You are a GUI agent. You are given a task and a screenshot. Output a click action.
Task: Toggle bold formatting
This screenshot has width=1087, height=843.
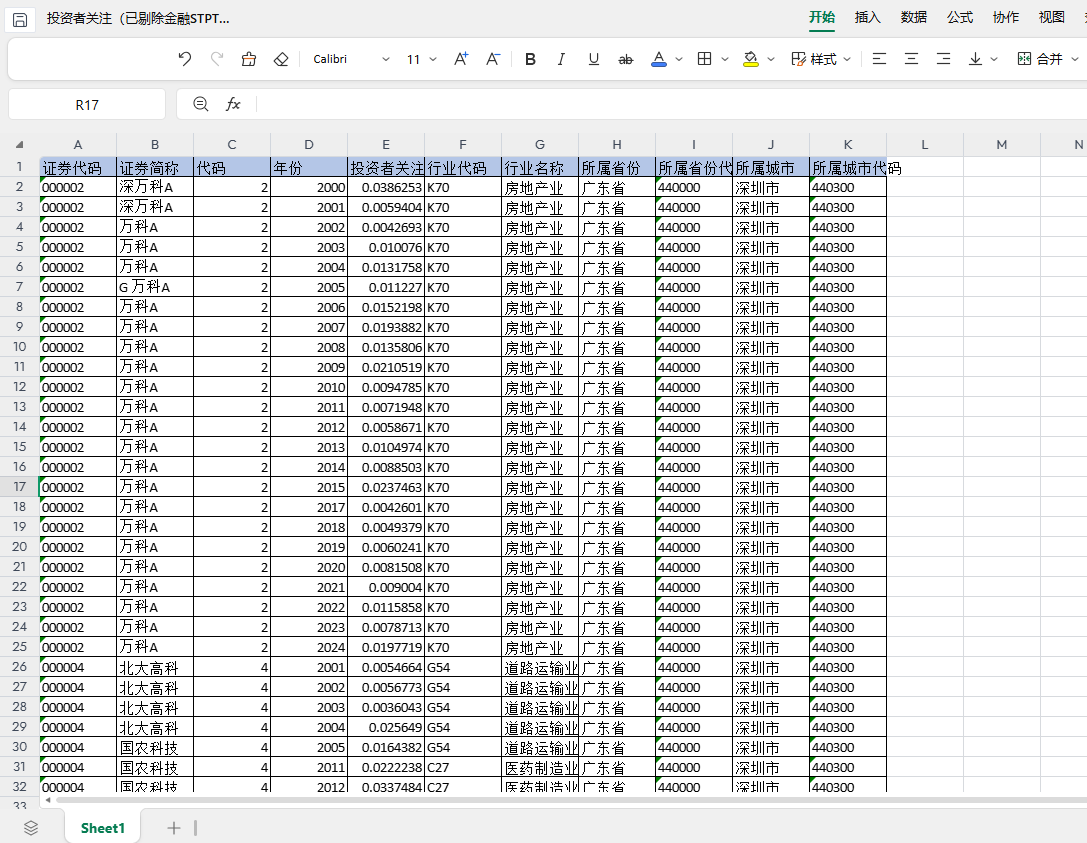(x=530, y=60)
